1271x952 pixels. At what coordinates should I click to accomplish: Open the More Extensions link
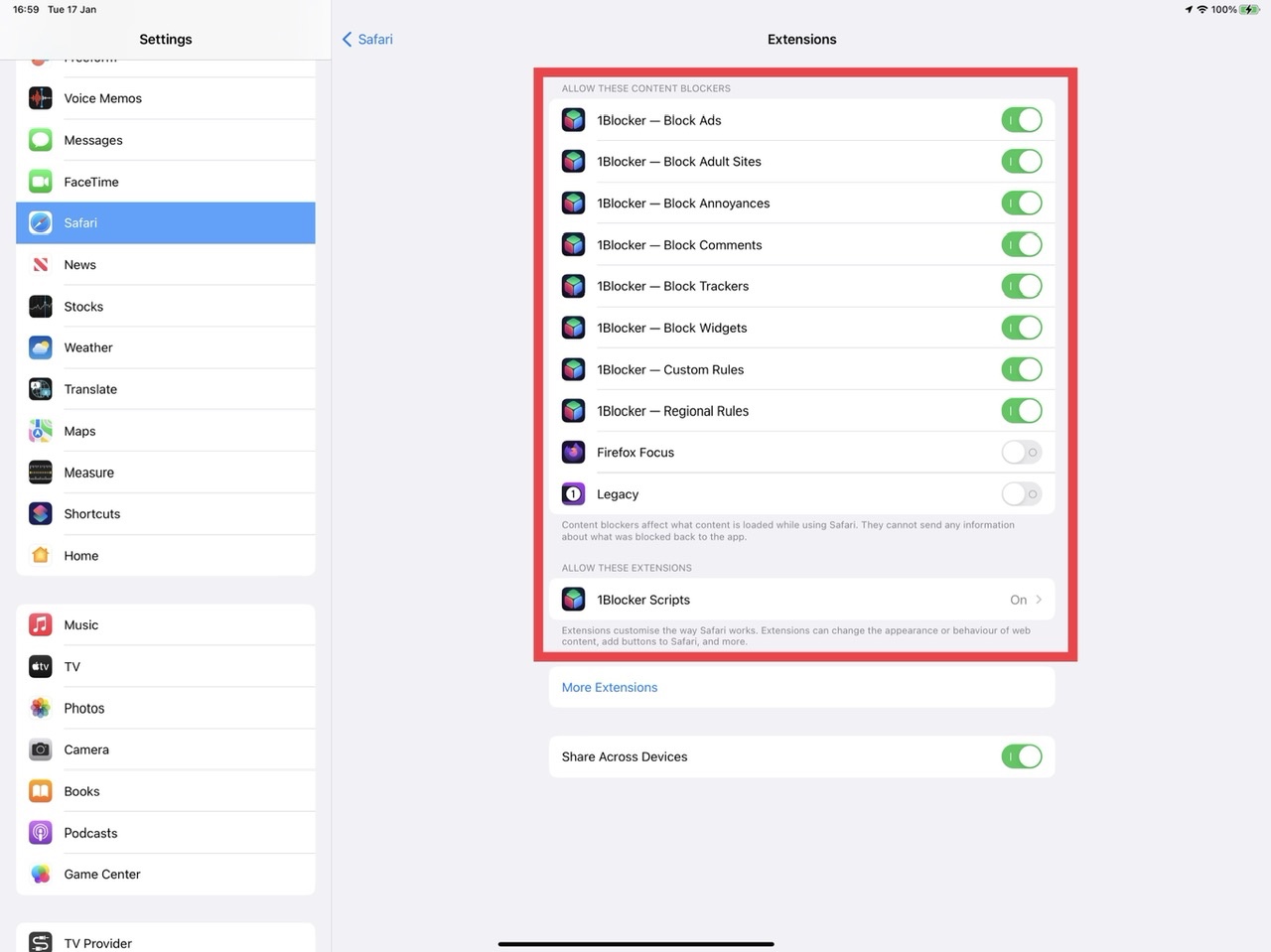610,687
